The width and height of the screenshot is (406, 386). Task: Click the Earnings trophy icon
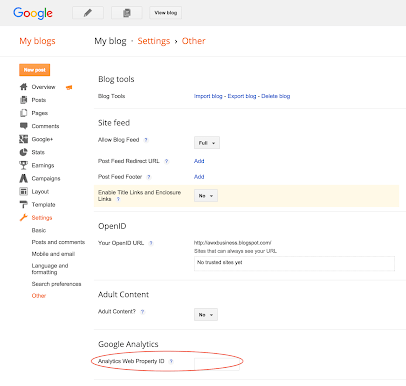pos(23,165)
